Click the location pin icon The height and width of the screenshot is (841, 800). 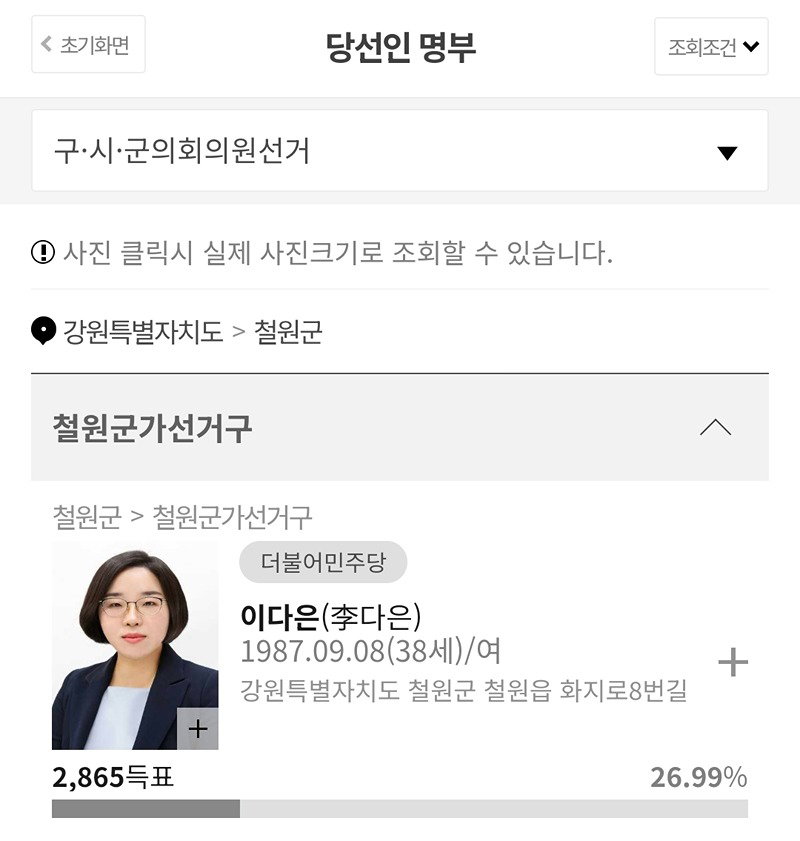[43, 331]
